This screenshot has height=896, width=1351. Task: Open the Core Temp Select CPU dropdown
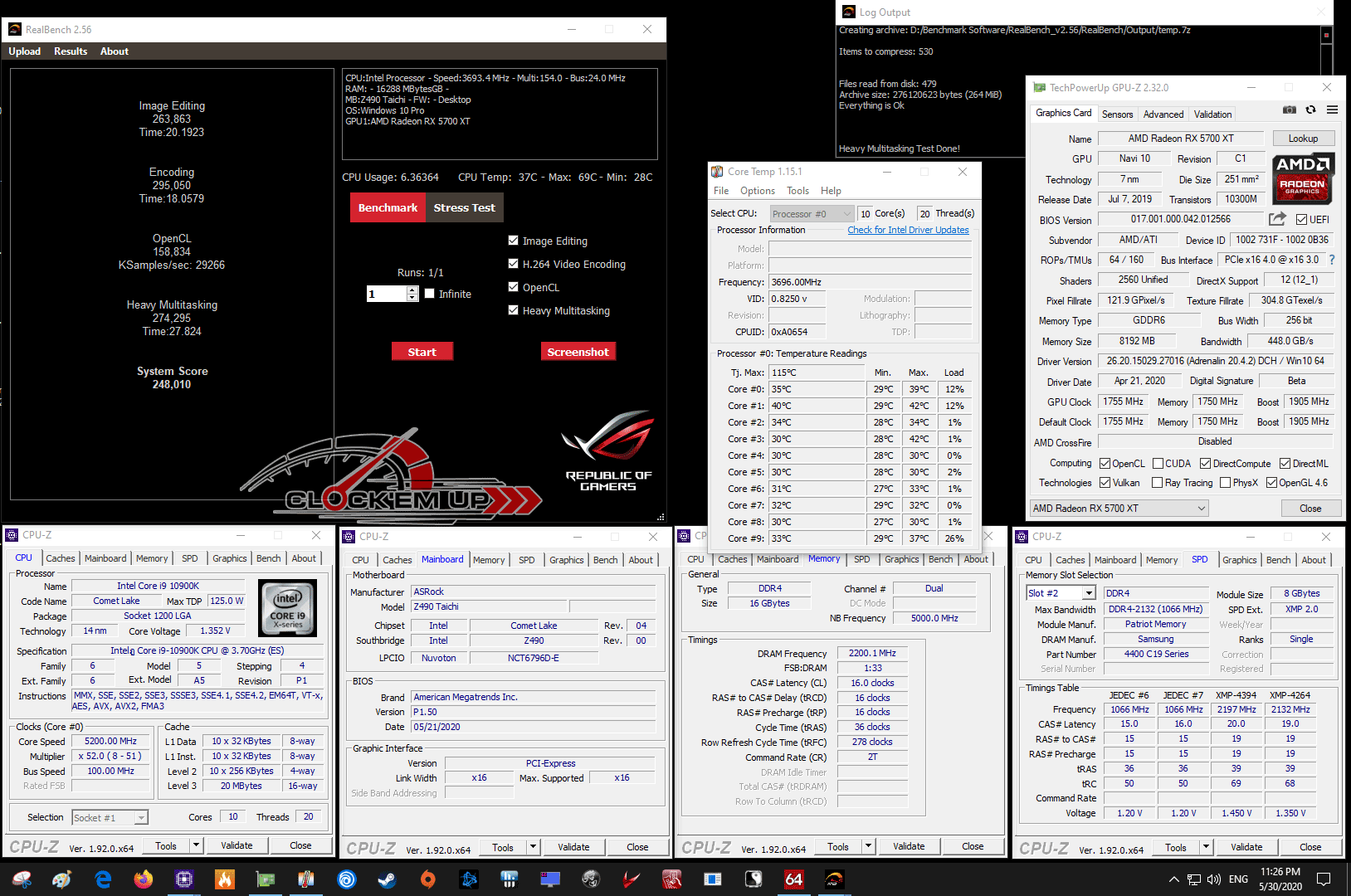pyautogui.click(x=811, y=214)
